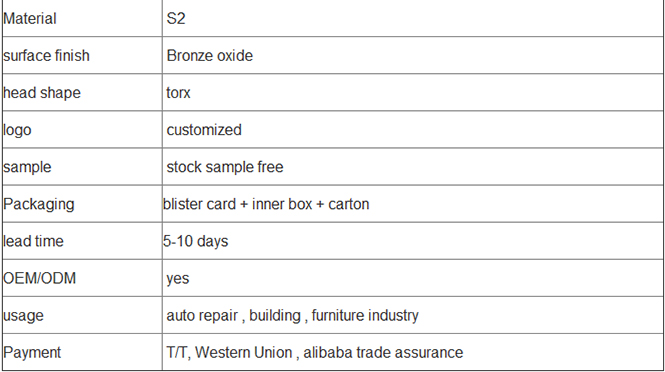Click the OEM/ODM label
This screenshot has height=372, width=665.
39,279
